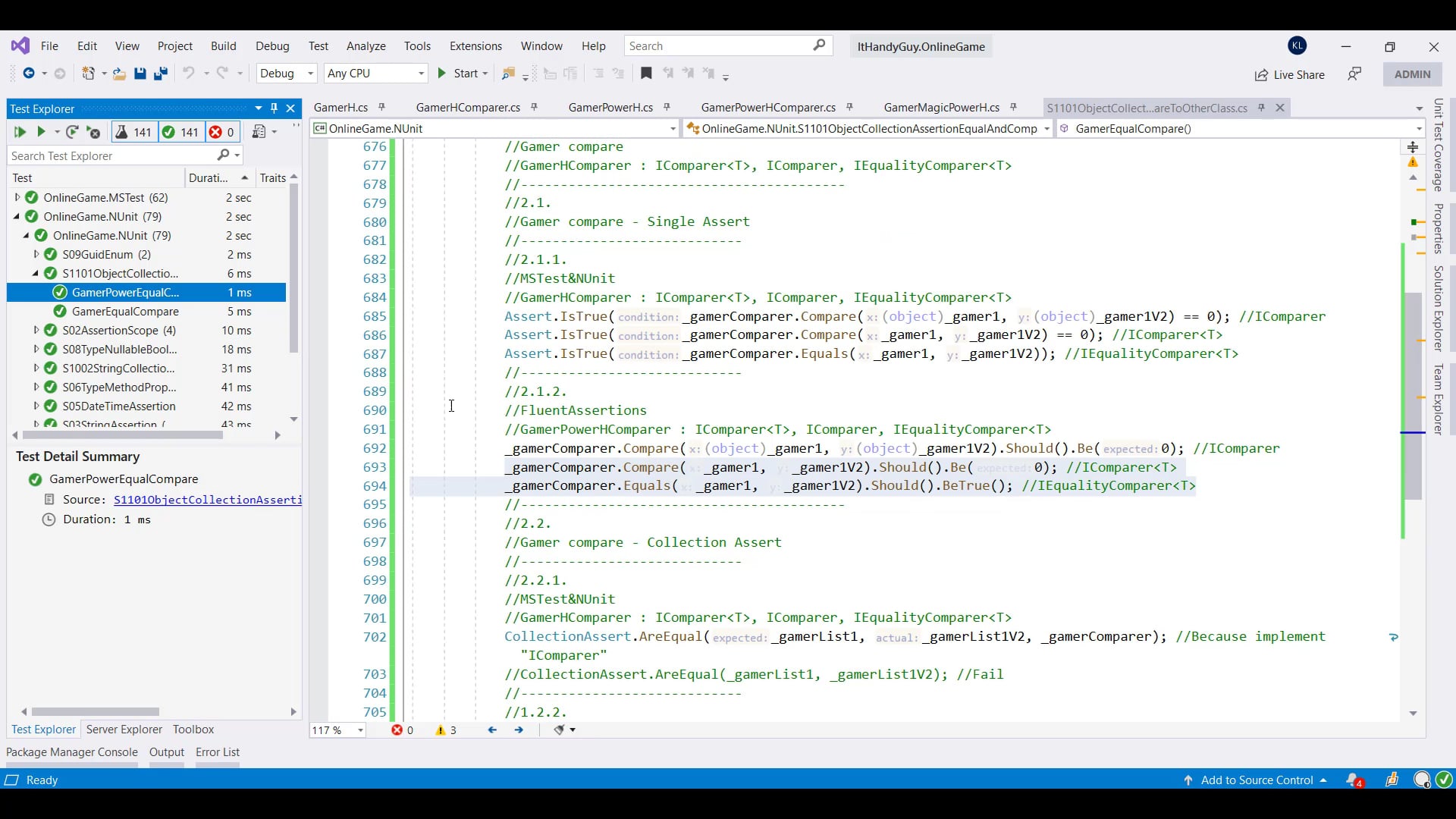Screen dimensions: 1456x819
Task: Run all tests in Test Explorer
Action: point(20,132)
